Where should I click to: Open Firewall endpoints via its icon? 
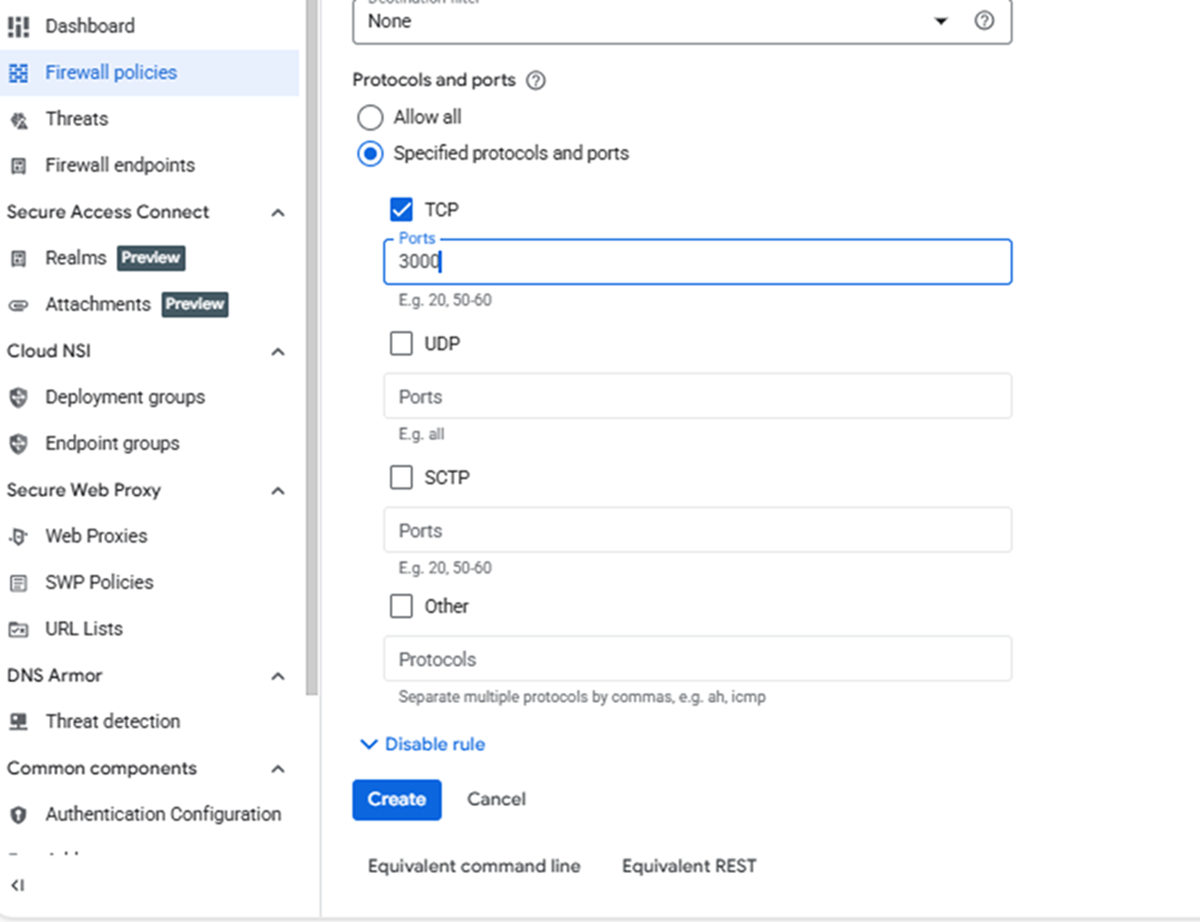[x=18, y=164]
